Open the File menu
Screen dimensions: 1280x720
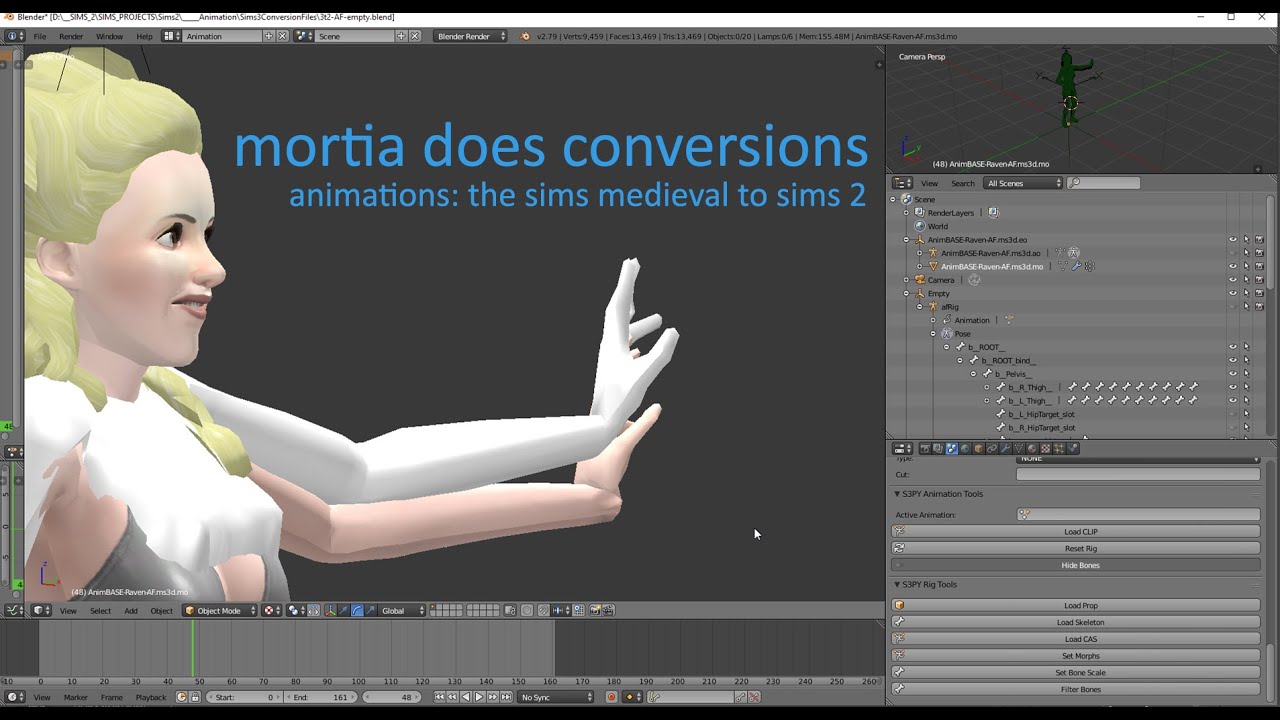point(40,36)
